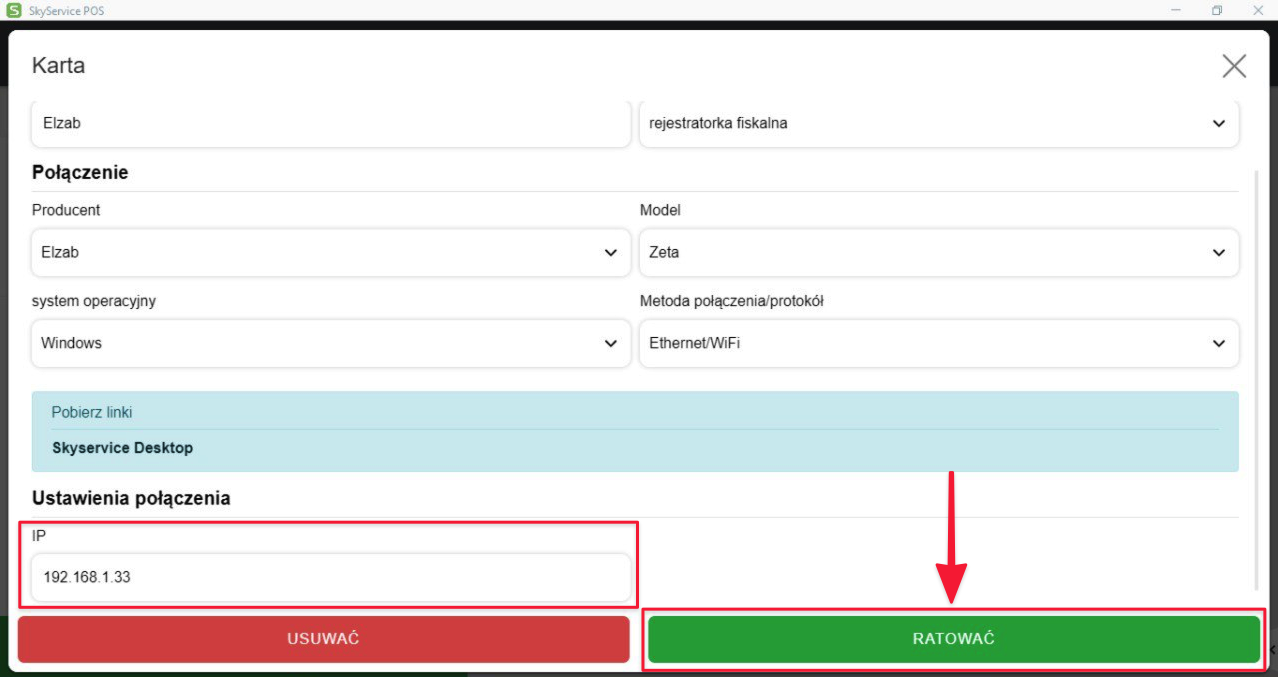1278x677 pixels.
Task: Open the Ethernet/WiFi connection method dropdown
Action: [938, 343]
